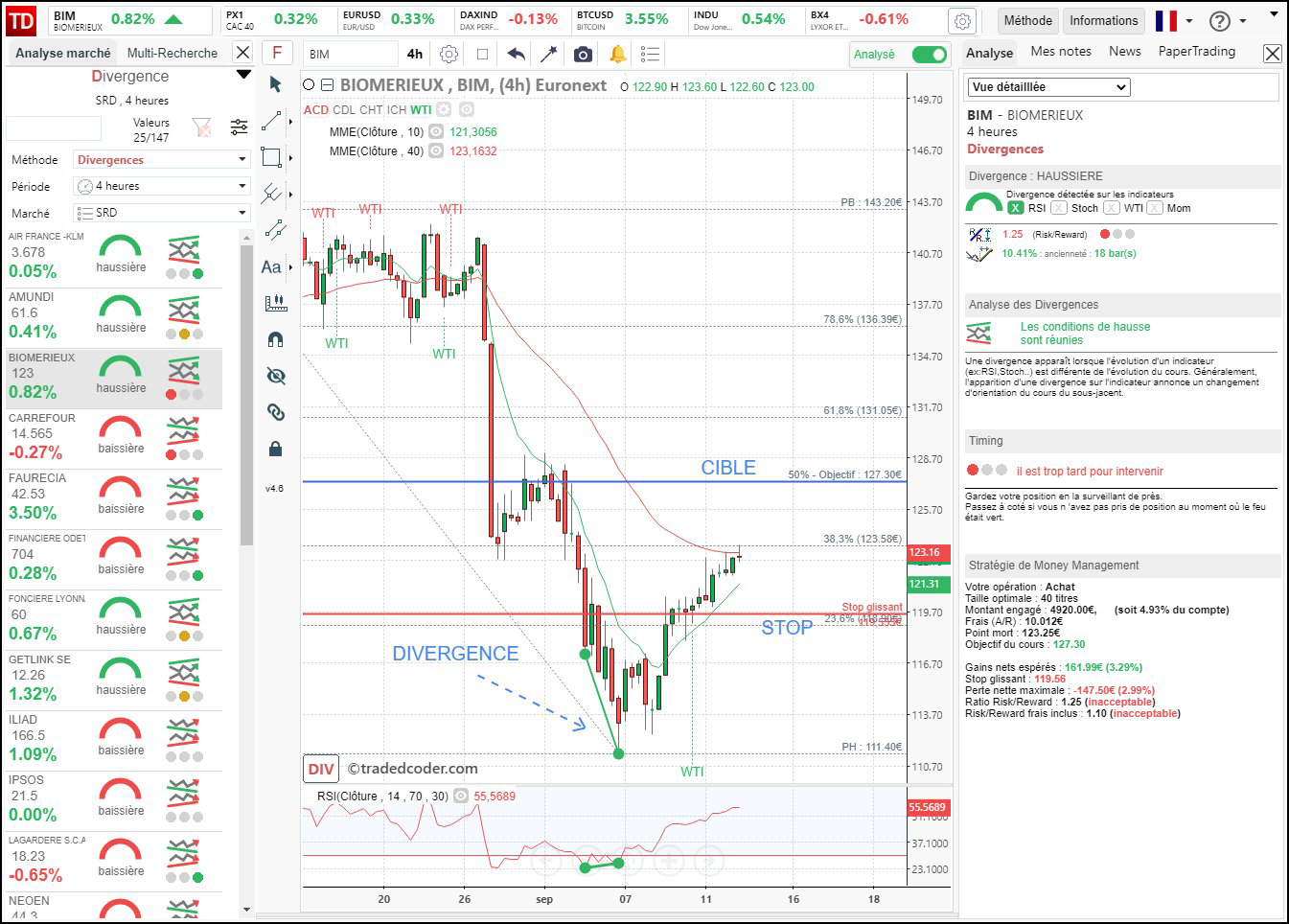The width and height of the screenshot is (1289, 924).
Task: Toggle the RSI divergence checkbox
Action: coord(1015,208)
